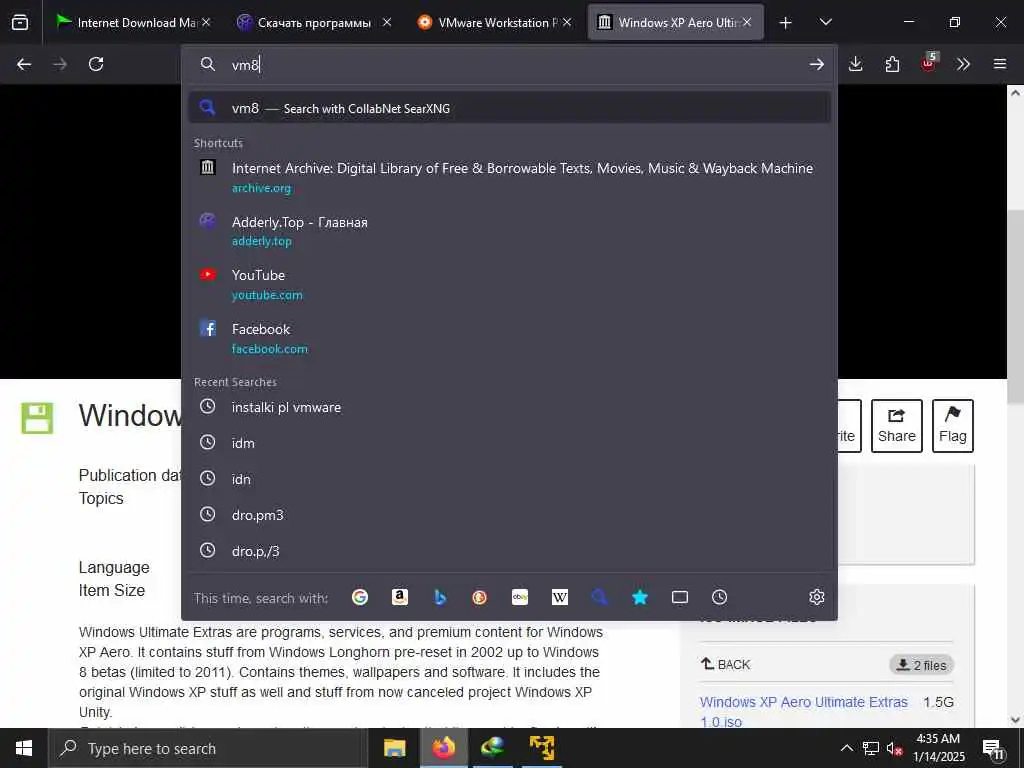Image resolution: width=1024 pixels, height=768 pixels.
Task: Click scrollbar up arrow
Action: pos(1015,93)
